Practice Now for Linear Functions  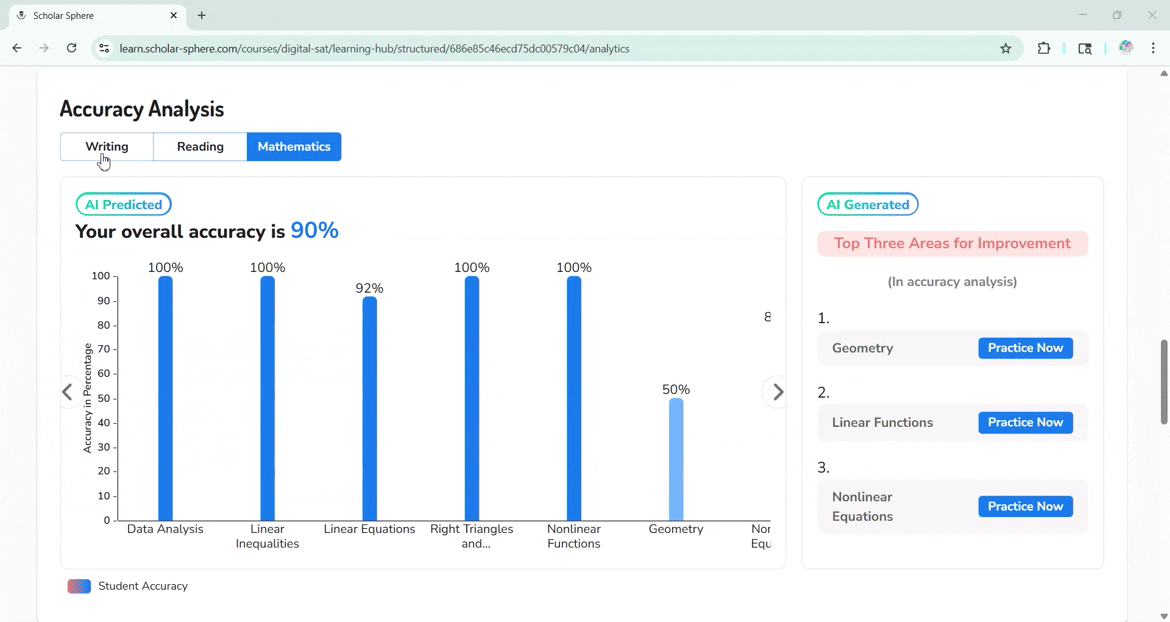tap(1025, 422)
